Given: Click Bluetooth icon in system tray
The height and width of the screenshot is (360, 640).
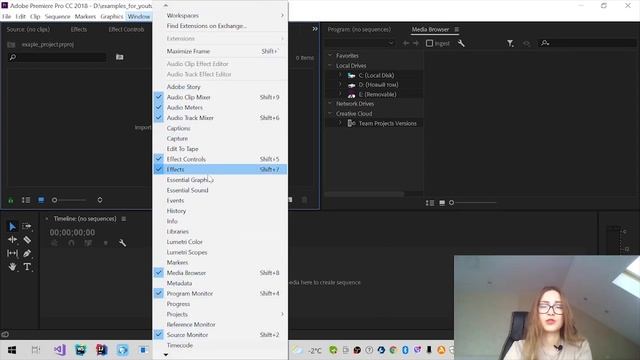Looking at the screenshot, I should (x=405, y=350).
